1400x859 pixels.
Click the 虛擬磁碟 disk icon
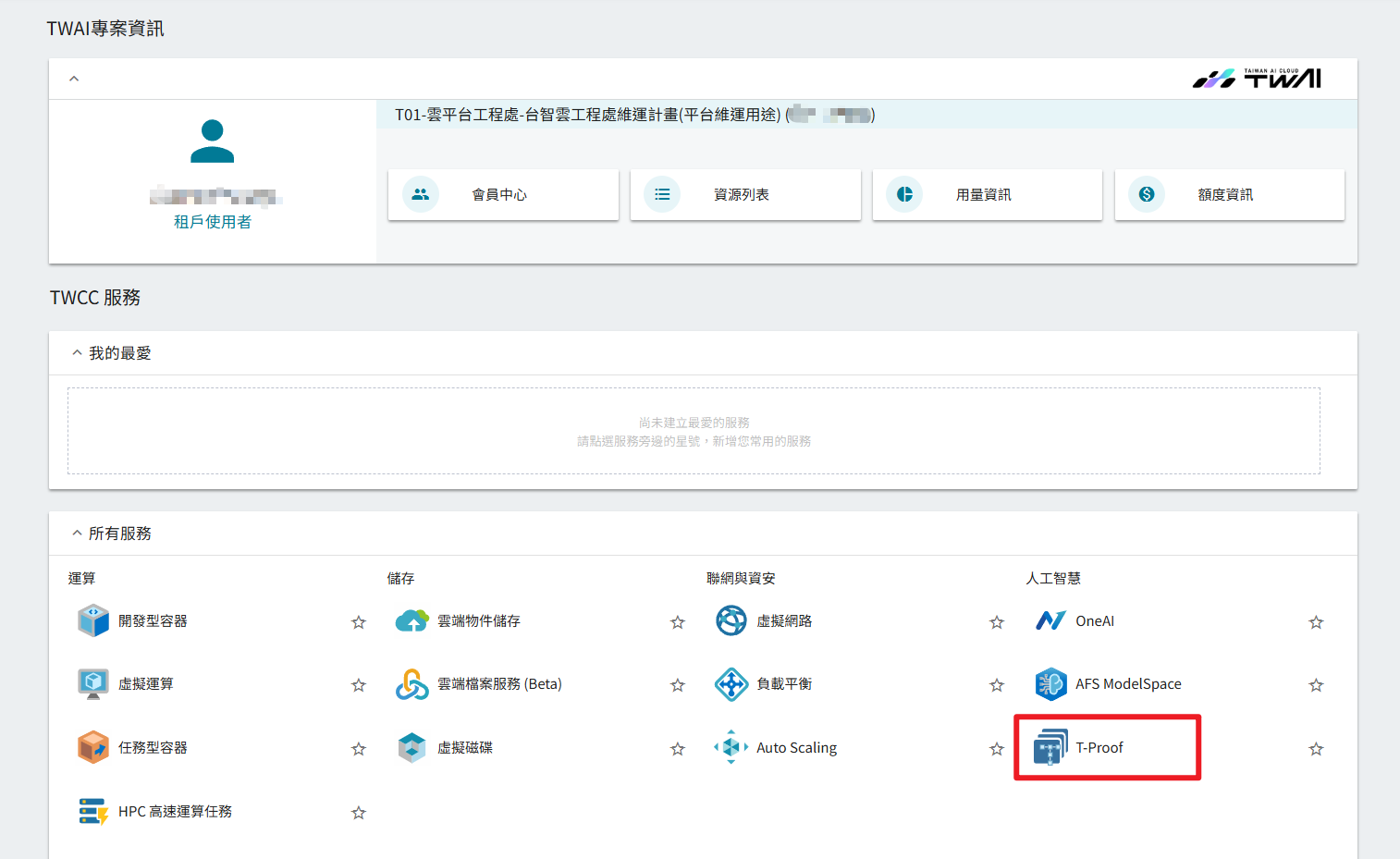[x=412, y=747]
